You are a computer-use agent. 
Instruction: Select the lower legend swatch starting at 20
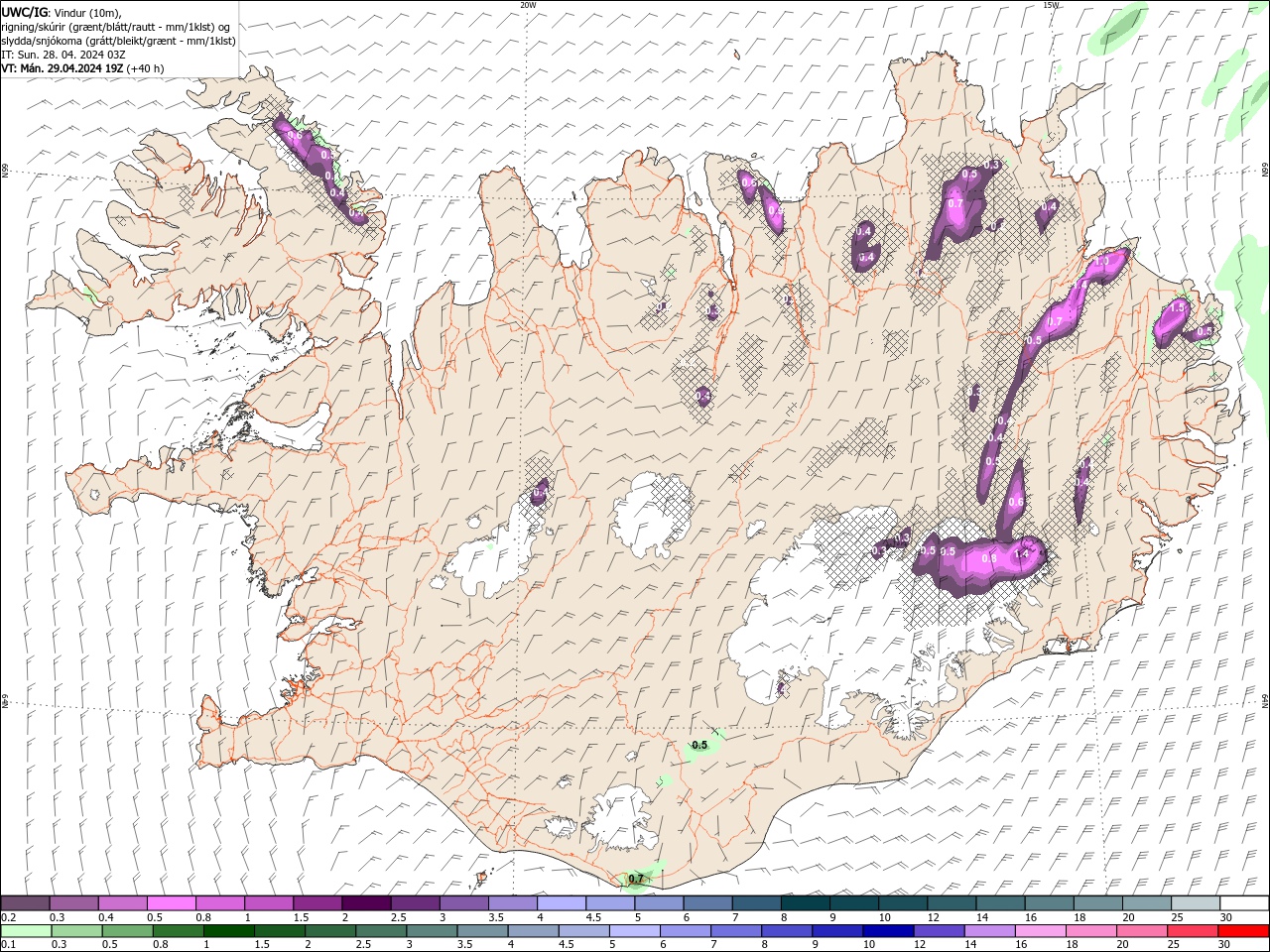(x=1140, y=931)
